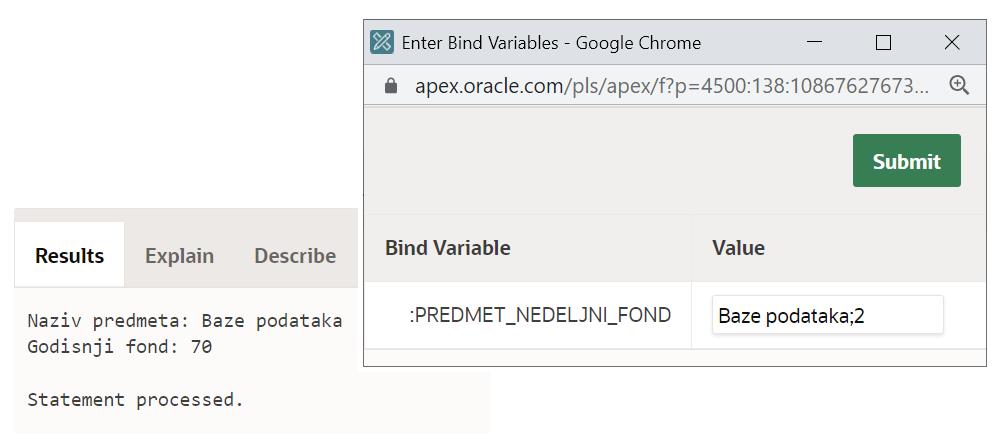Click the Value column header
This screenshot has width=1002, height=445.
point(738,248)
